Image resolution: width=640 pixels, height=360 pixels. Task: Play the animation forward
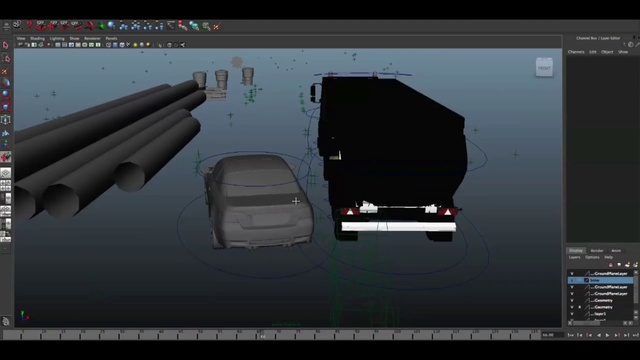[607, 335]
